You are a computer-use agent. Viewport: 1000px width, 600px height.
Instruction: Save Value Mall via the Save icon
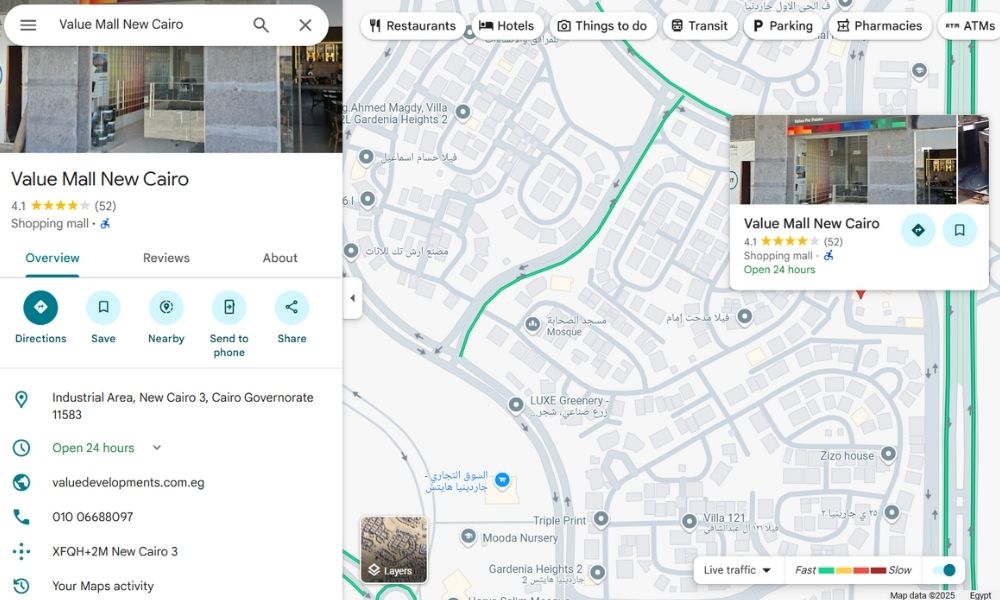(103, 308)
